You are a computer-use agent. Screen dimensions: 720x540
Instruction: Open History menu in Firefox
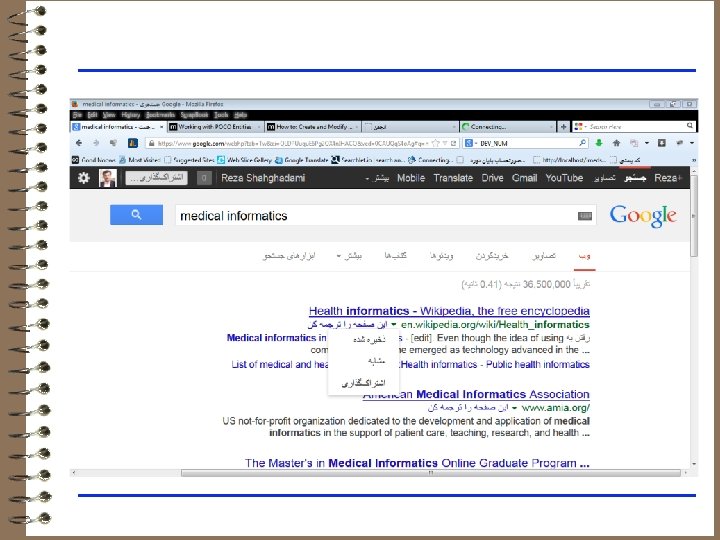coord(131,115)
